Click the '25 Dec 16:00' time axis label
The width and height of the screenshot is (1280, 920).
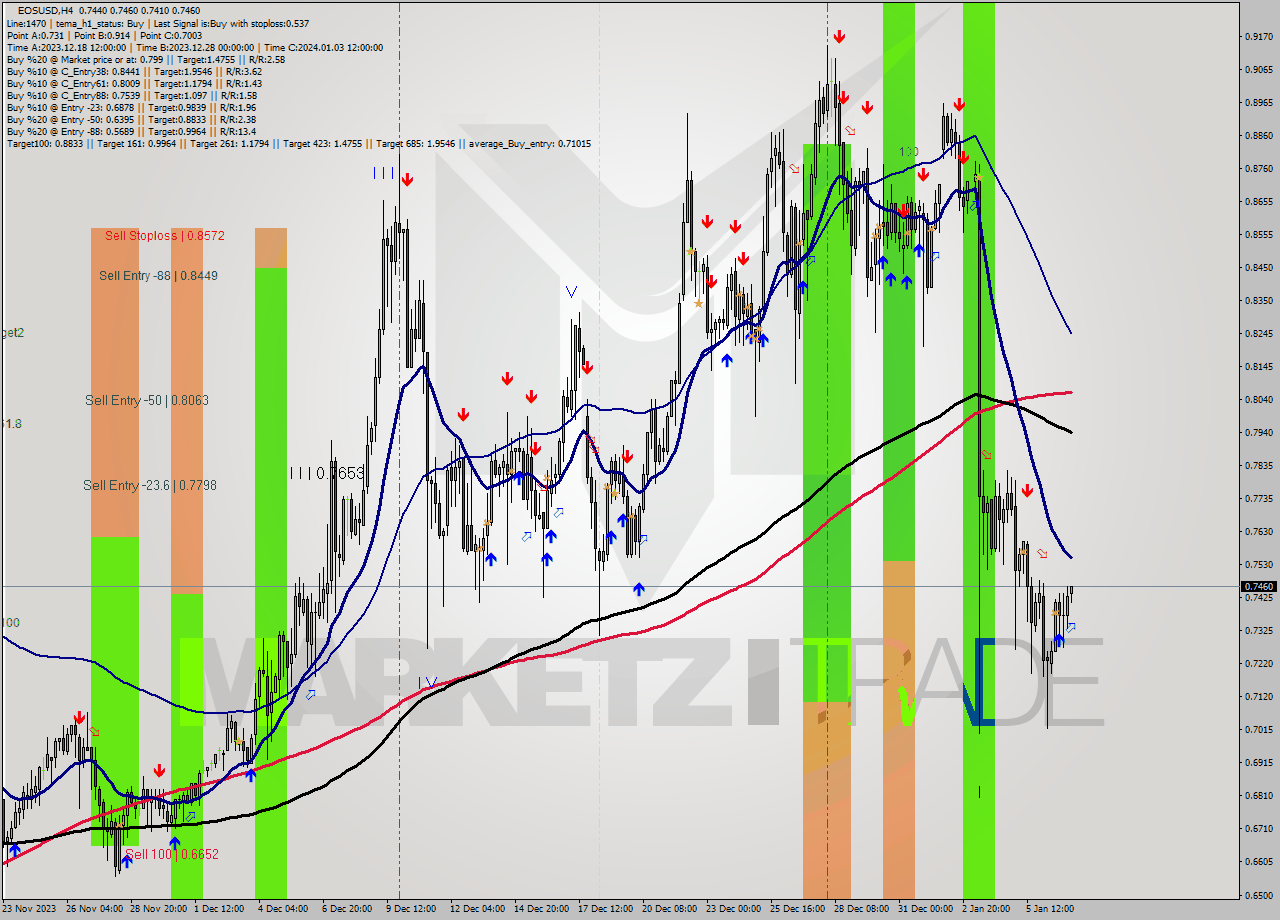coord(798,909)
